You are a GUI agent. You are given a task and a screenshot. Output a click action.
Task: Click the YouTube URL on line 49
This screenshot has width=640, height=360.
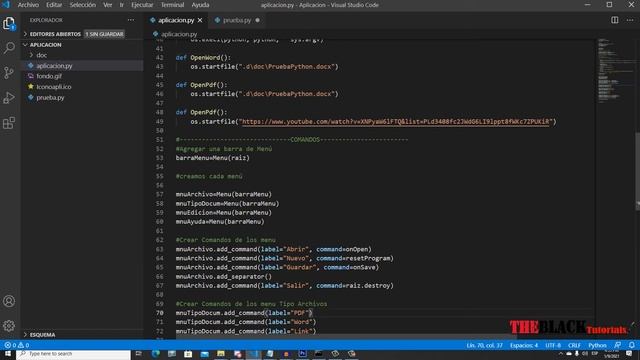tap(396, 122)
